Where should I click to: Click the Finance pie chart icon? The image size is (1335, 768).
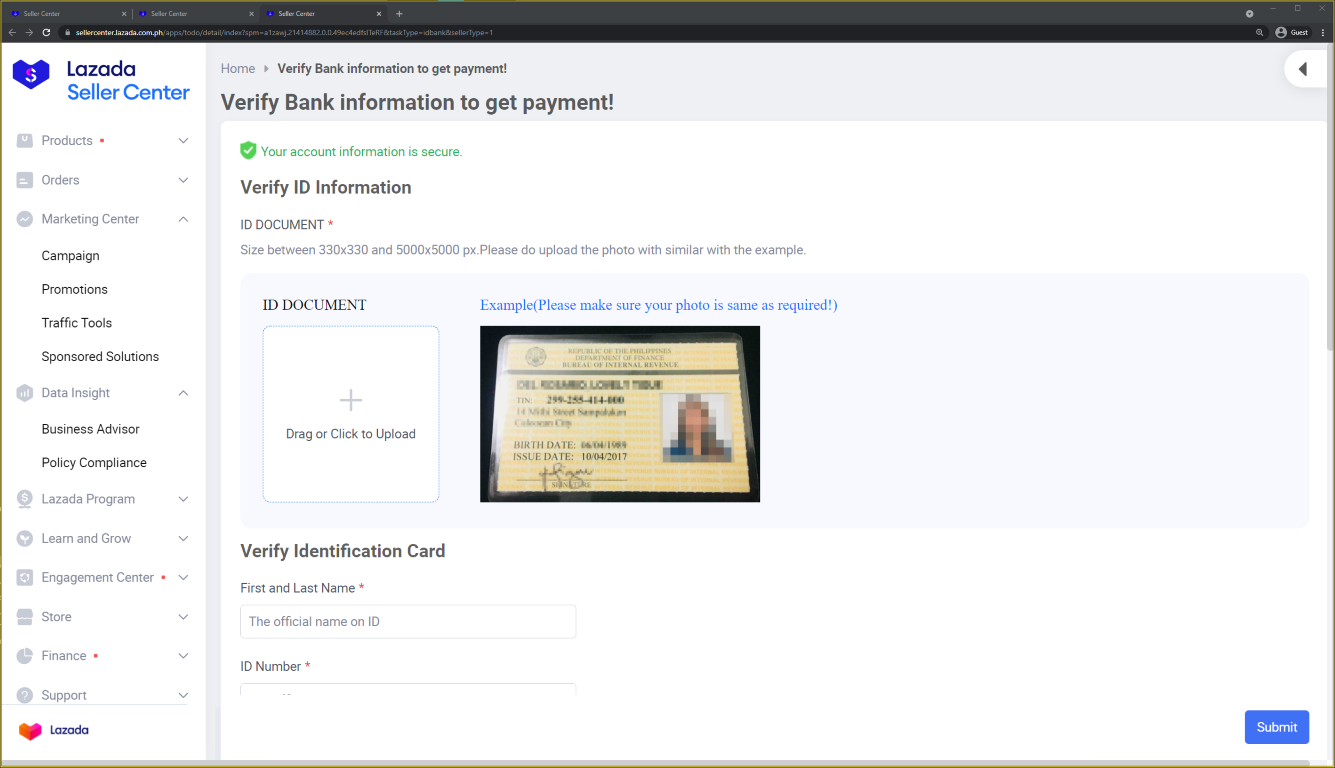tap(25, 656)
